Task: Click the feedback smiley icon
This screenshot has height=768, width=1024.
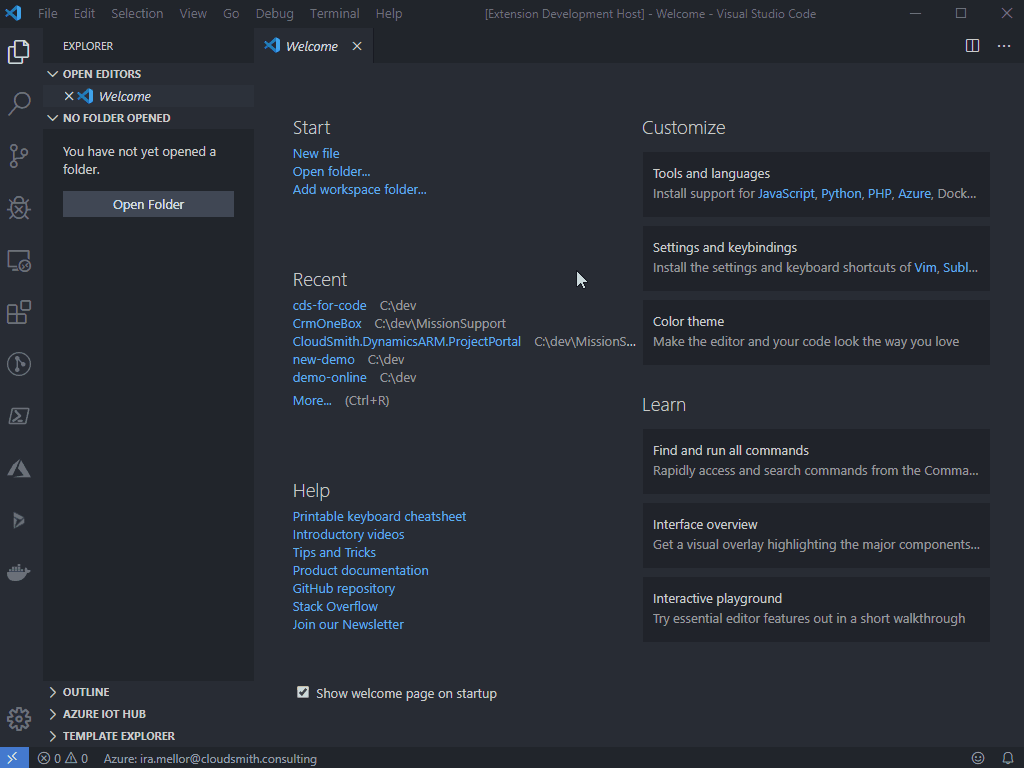Action: [x=978, y=758]
